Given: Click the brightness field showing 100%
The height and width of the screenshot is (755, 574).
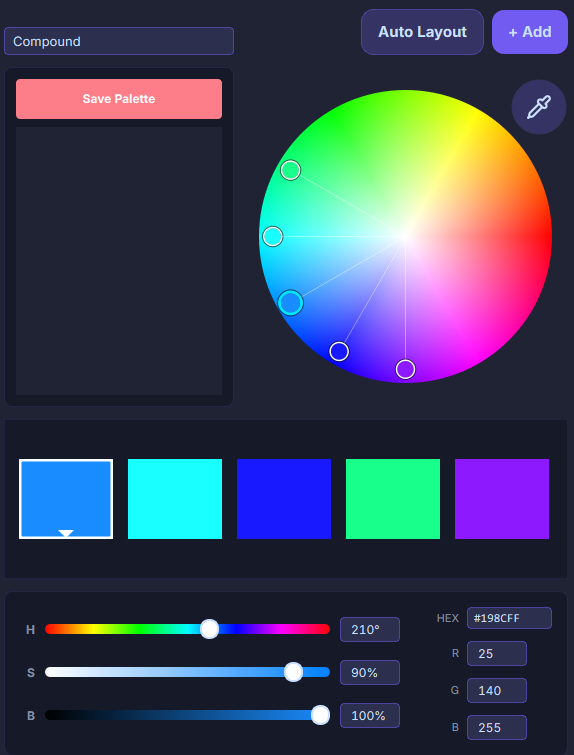Looking at the screenshot, I should coord(370,716).
